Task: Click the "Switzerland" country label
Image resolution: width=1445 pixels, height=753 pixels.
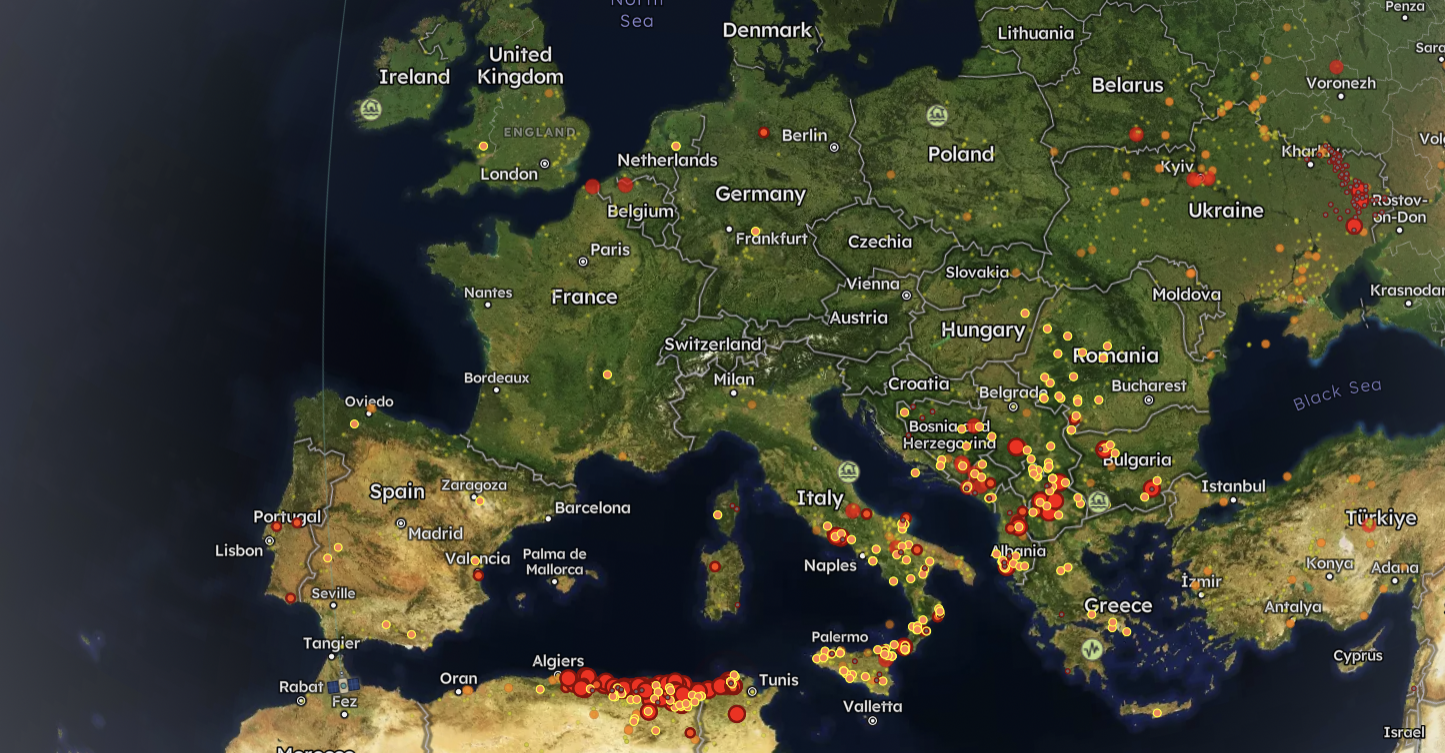Action: click(x=713, y=344)
